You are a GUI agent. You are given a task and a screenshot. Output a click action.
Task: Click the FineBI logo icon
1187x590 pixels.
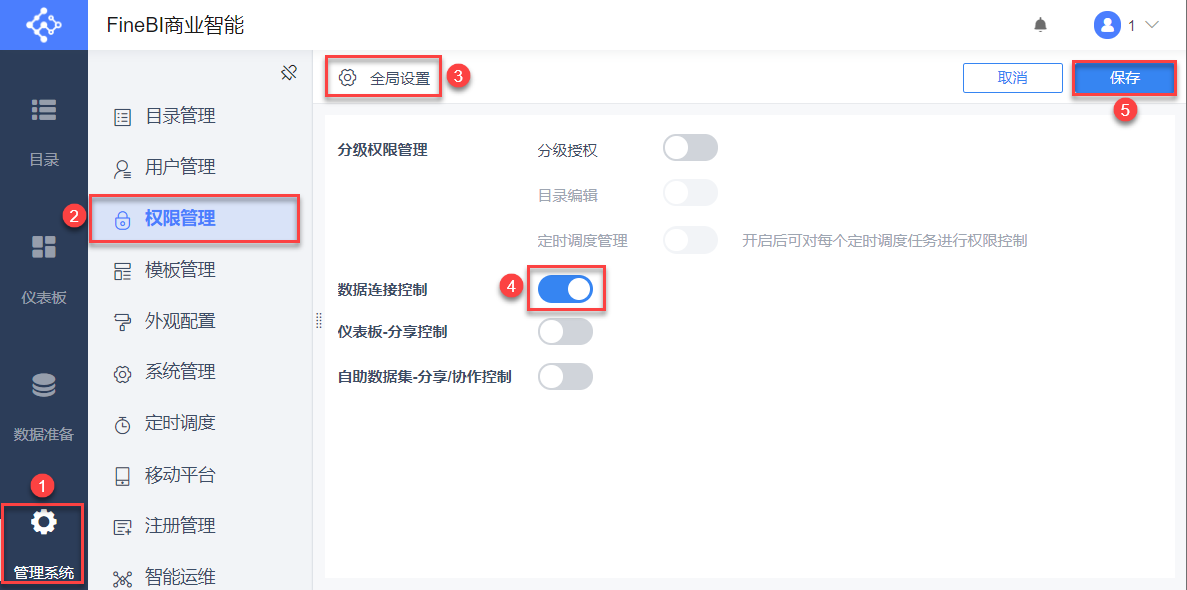tap(43, 25)
